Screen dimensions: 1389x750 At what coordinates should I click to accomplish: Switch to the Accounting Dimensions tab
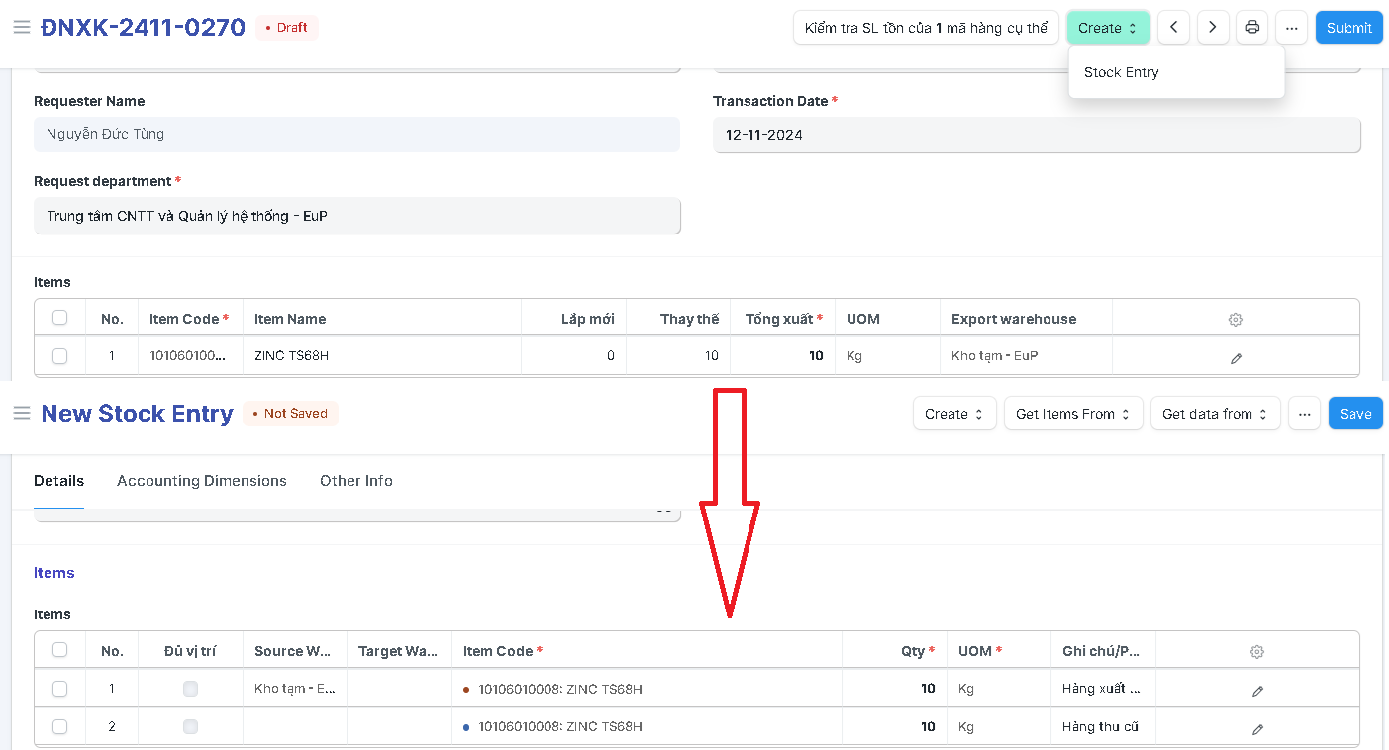click(202, 481)
